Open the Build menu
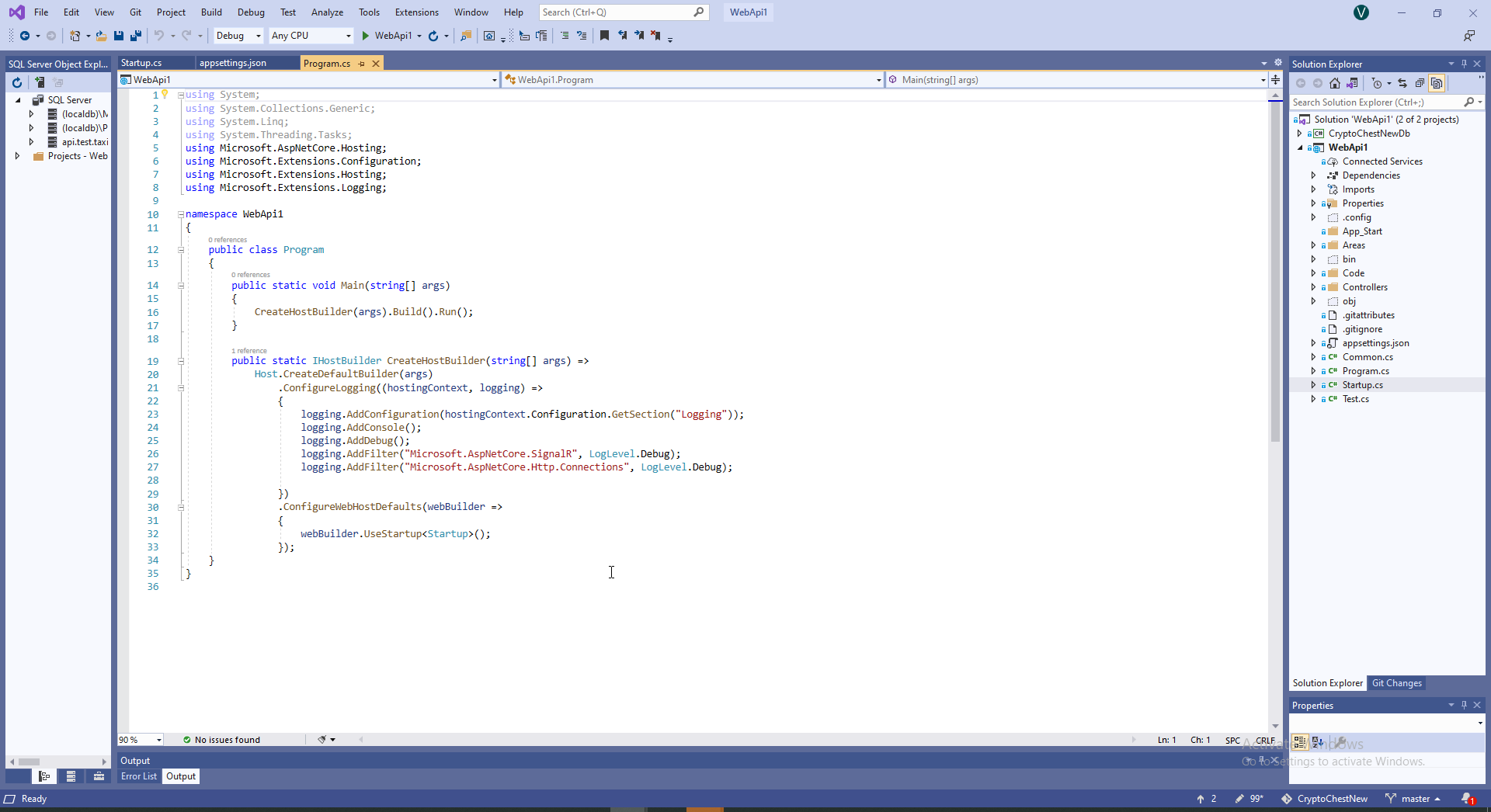This screenshot has width=1491, height=812. [211, 12]
